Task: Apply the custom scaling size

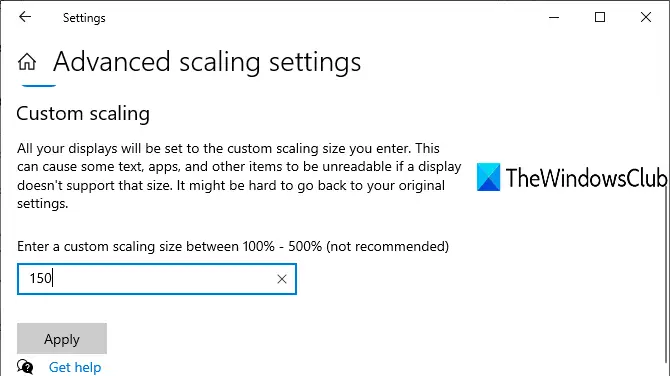Action: [62, 339]
